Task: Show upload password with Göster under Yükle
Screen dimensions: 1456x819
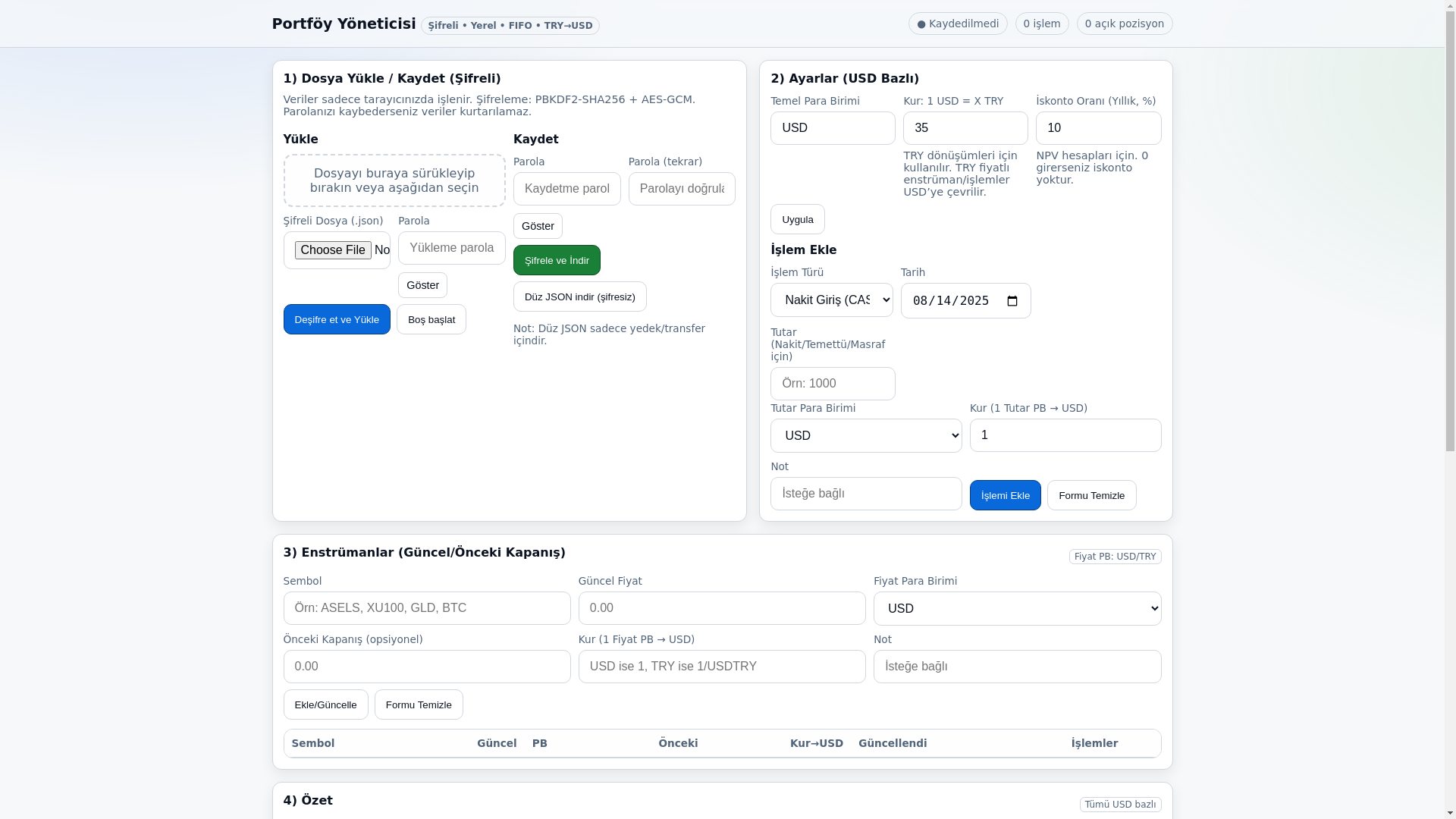Action: coord(422,285)
